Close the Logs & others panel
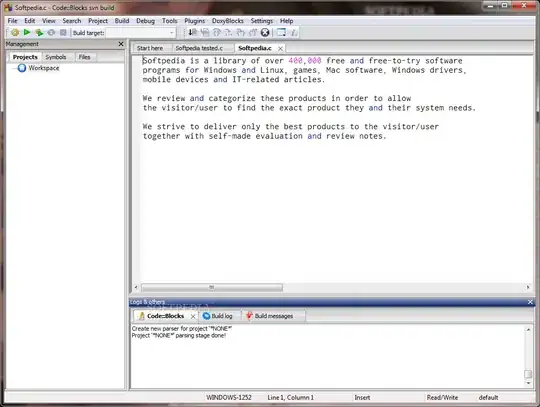 tap(530, 302)
